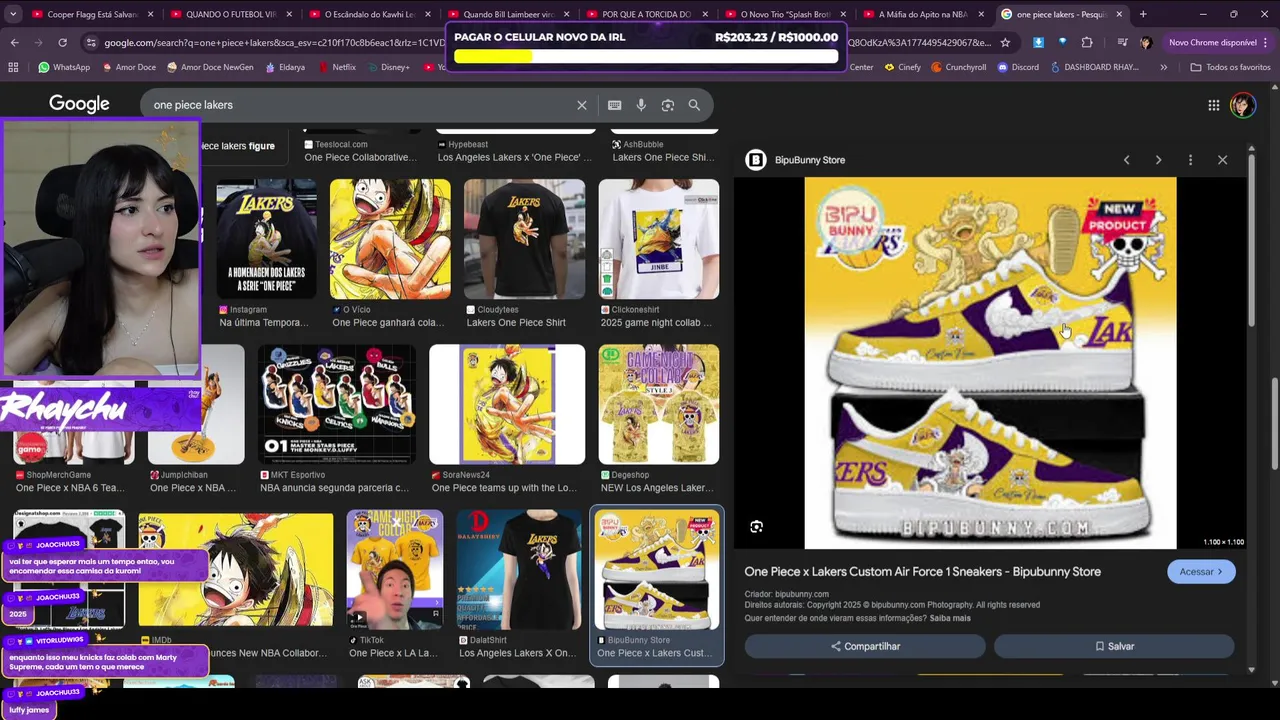The height and width of the screenshot is (720, 1280).
Task: Open the blue download extension icon
Action: pos(1038,43)
